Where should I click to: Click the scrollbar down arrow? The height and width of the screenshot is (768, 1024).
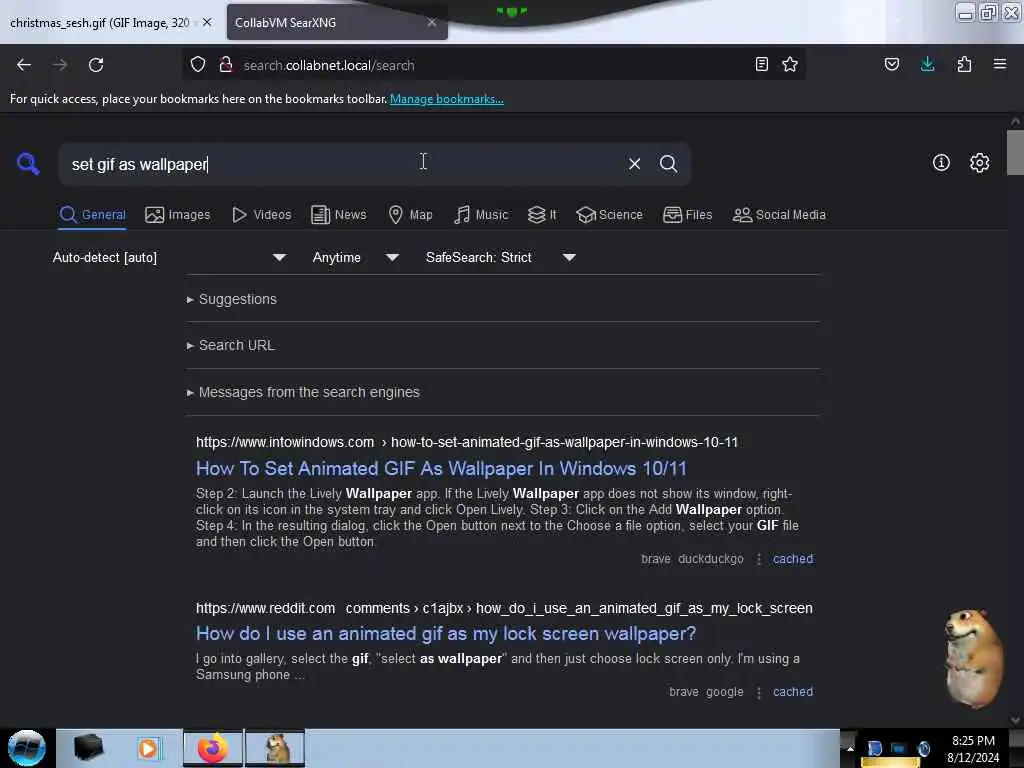point(1015,720)
